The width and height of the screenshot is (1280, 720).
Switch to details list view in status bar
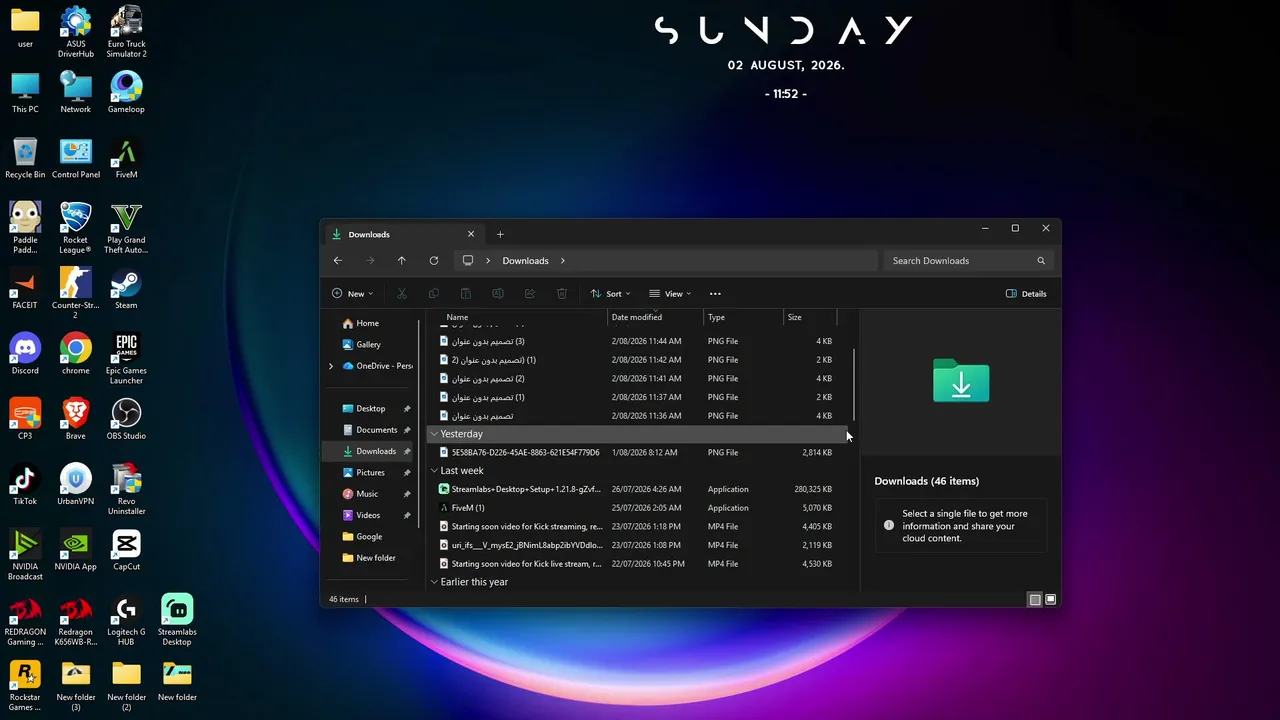(1035, 600)
